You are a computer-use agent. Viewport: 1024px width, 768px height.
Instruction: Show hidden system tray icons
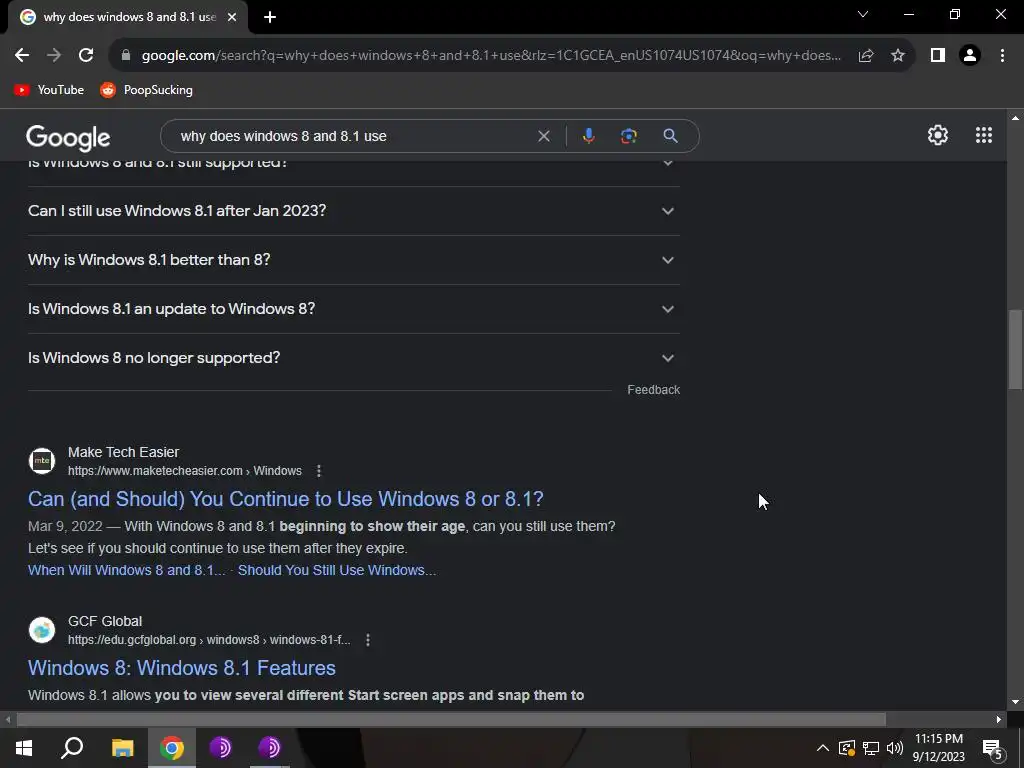[x=823, y=748]
